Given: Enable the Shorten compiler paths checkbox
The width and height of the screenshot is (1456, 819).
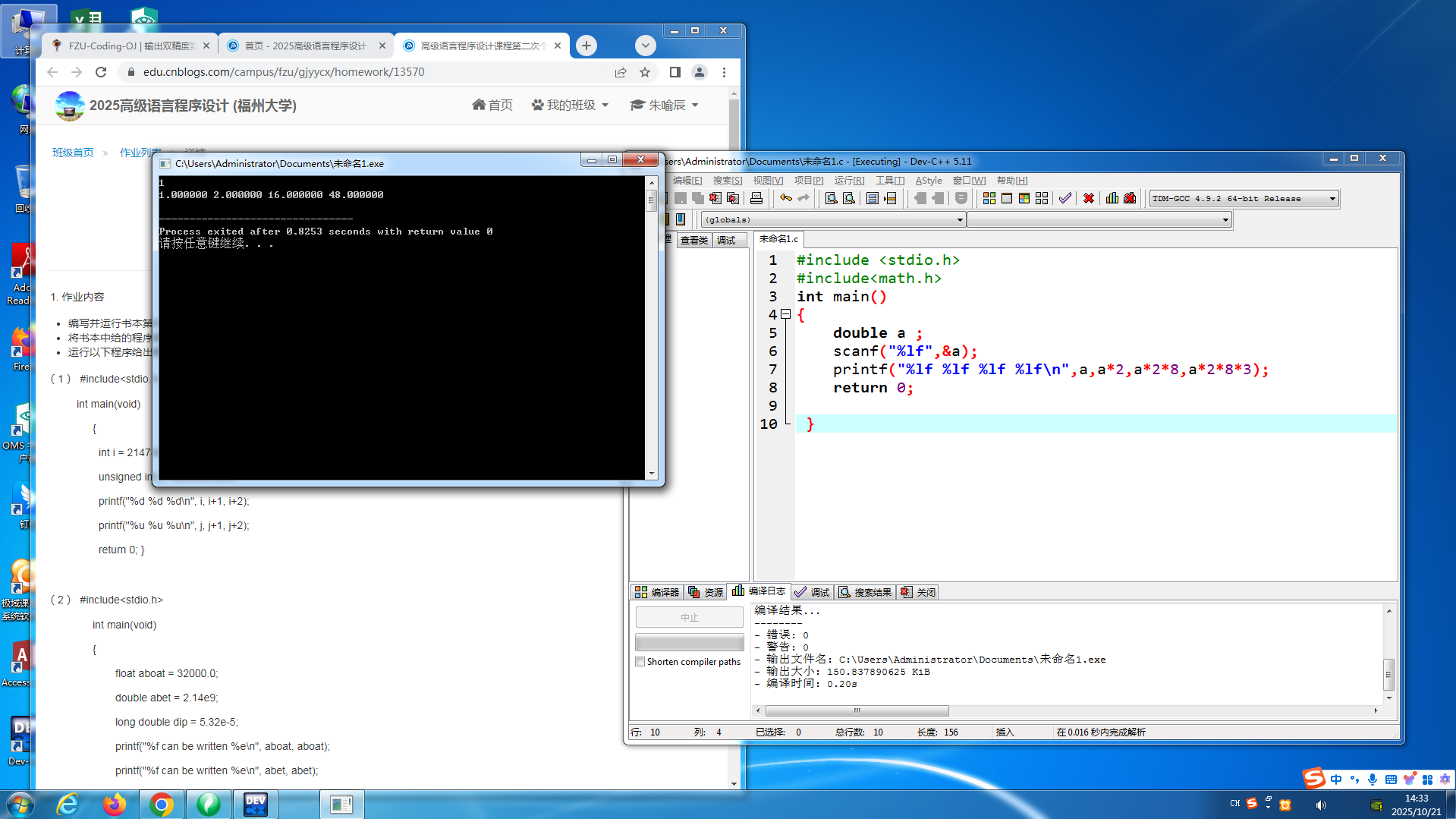Looking at the screenshot, I should 640,662.
